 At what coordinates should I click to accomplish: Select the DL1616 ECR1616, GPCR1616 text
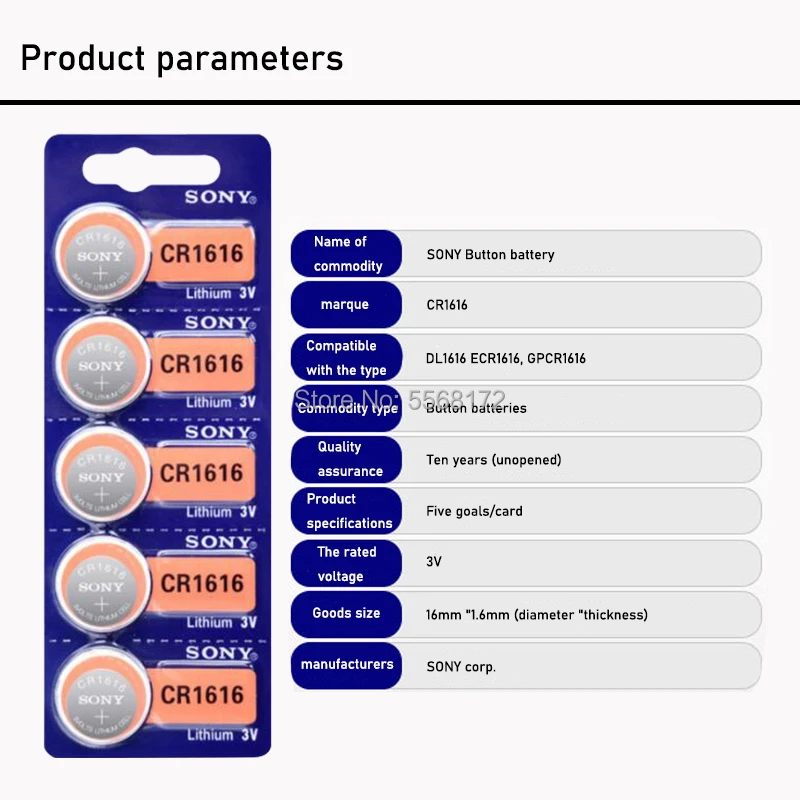click(x=506, y=358)
